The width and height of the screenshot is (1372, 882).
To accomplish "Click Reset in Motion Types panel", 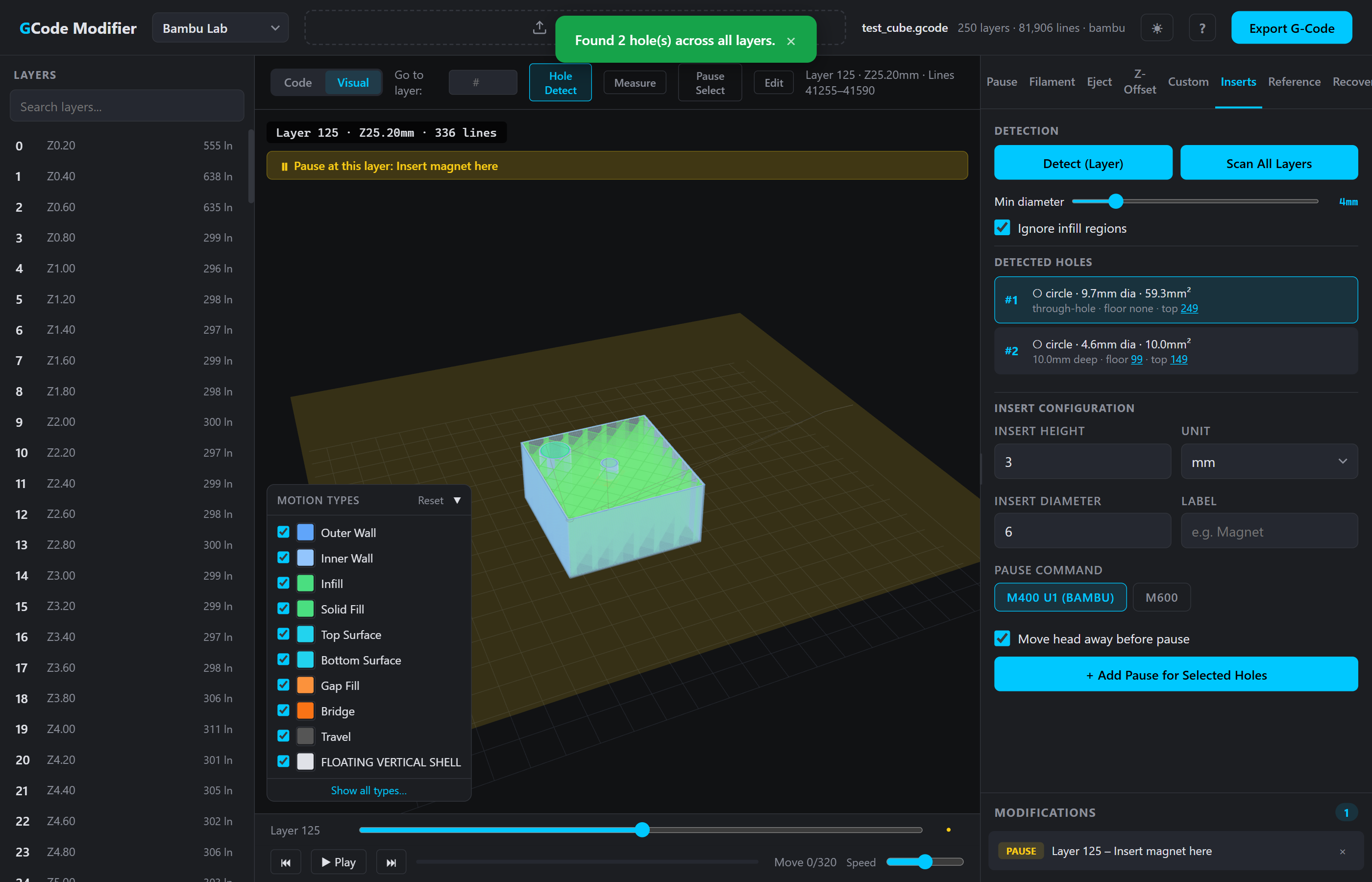I will coord(430,501).
